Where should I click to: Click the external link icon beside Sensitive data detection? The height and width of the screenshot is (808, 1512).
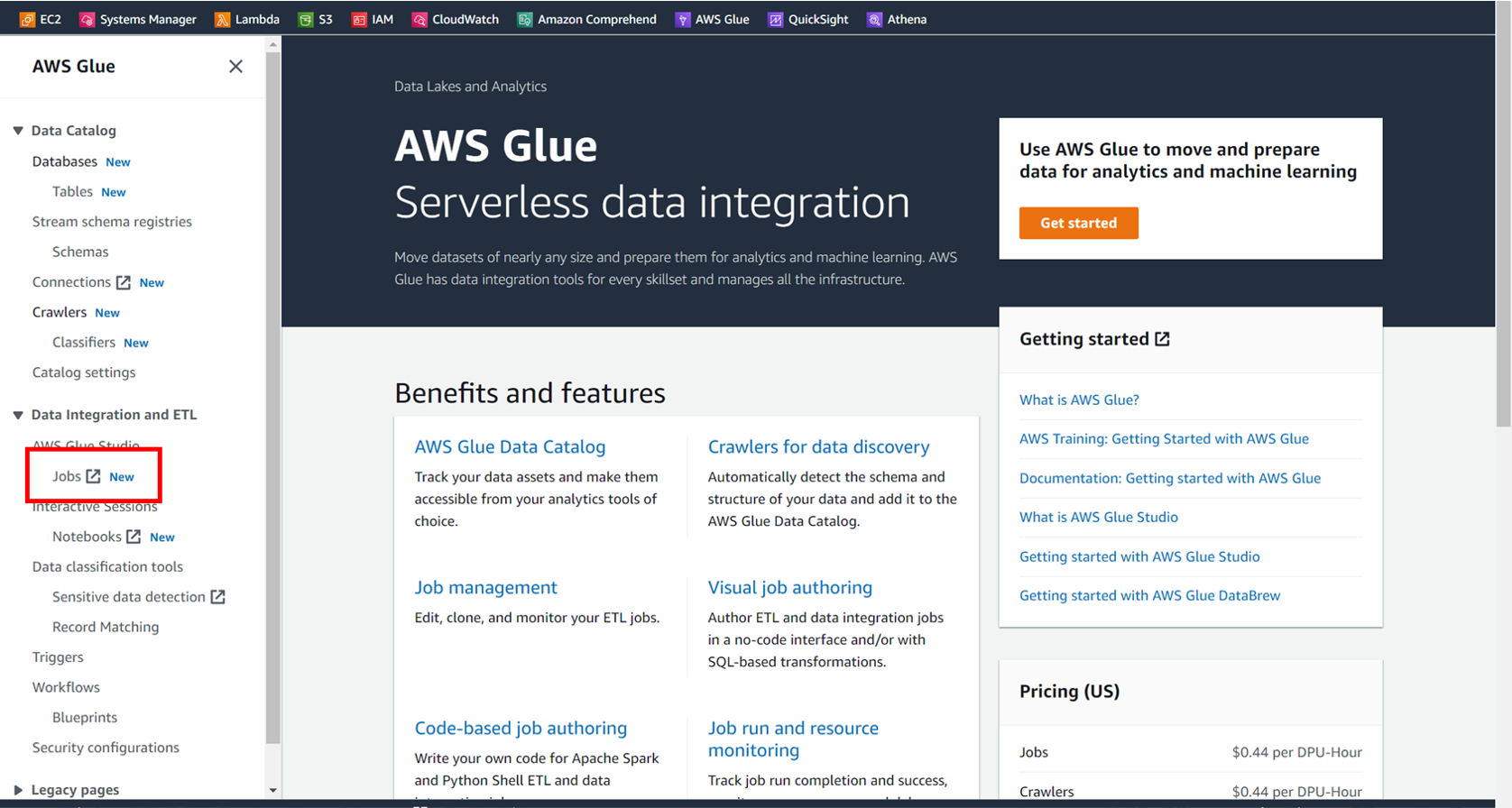[x=217, y=596]
